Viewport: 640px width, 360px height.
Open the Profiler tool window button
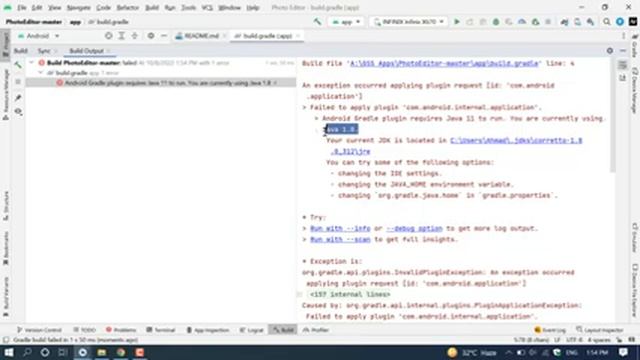316,330
